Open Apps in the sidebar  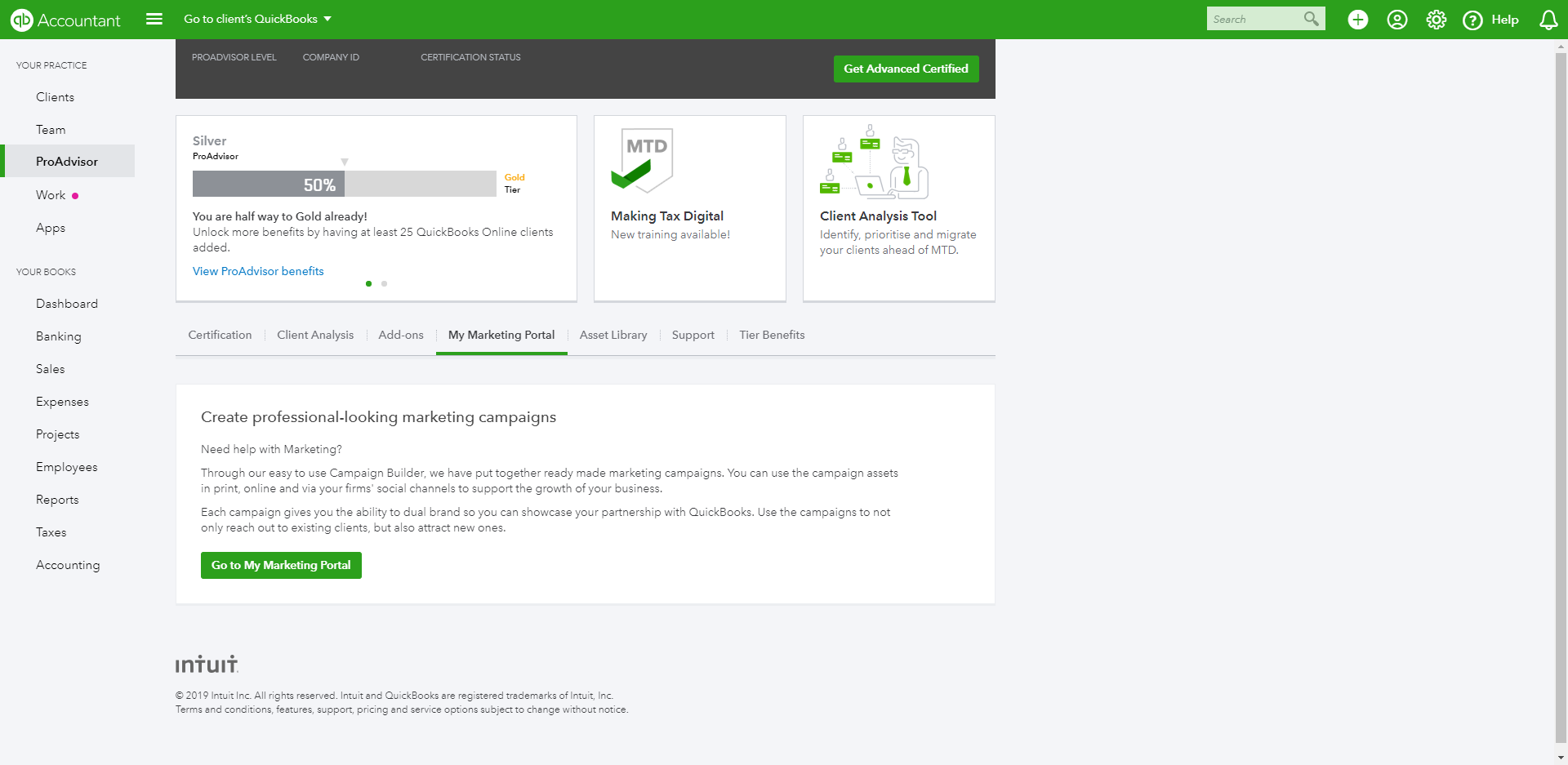pos(51,228)
